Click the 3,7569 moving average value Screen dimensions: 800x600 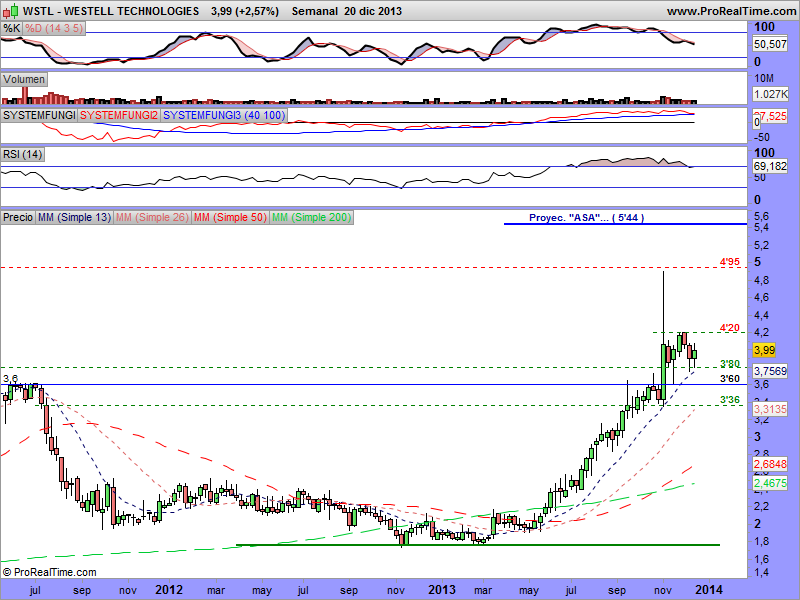[770, 371]
